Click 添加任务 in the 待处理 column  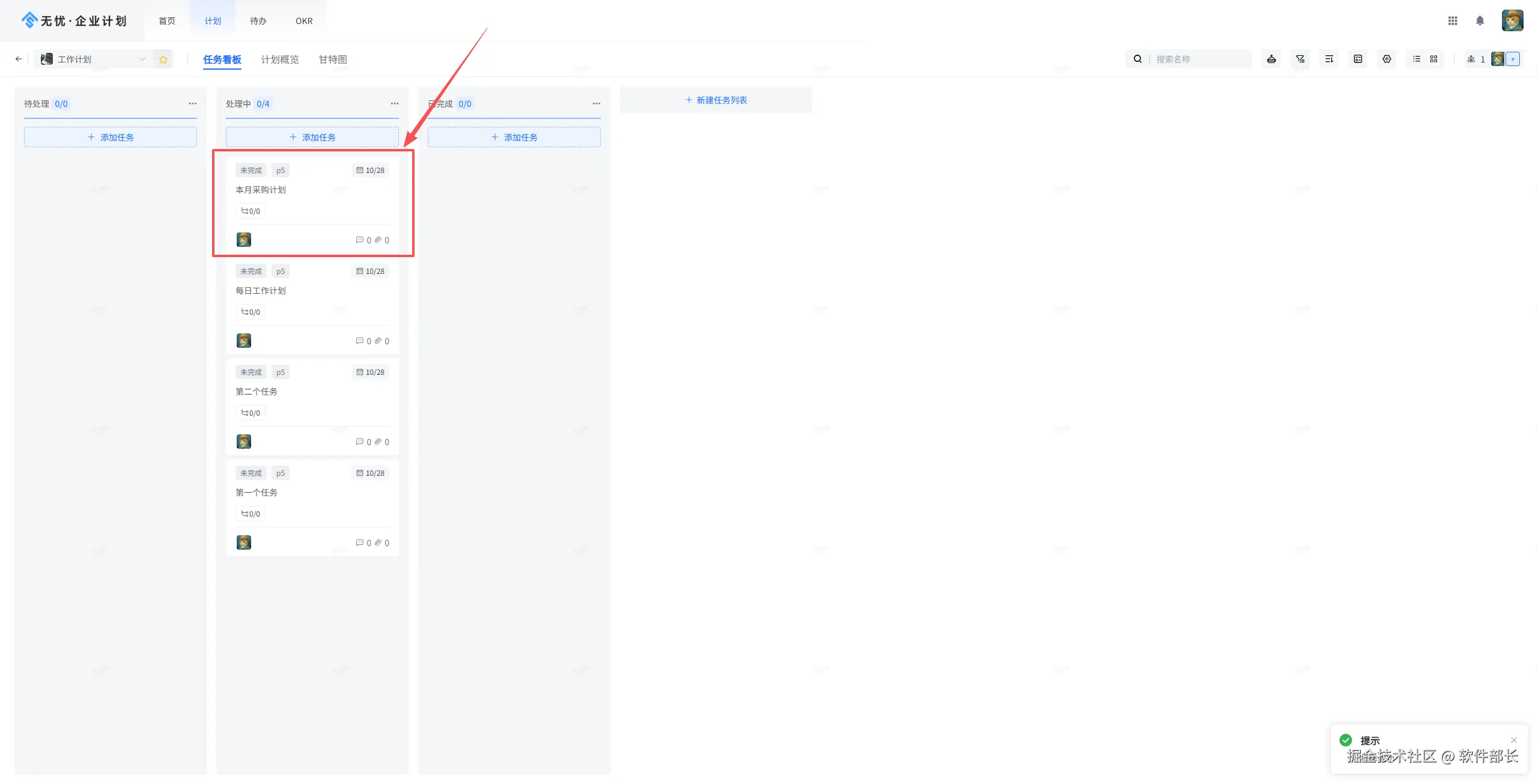point(111,137)
